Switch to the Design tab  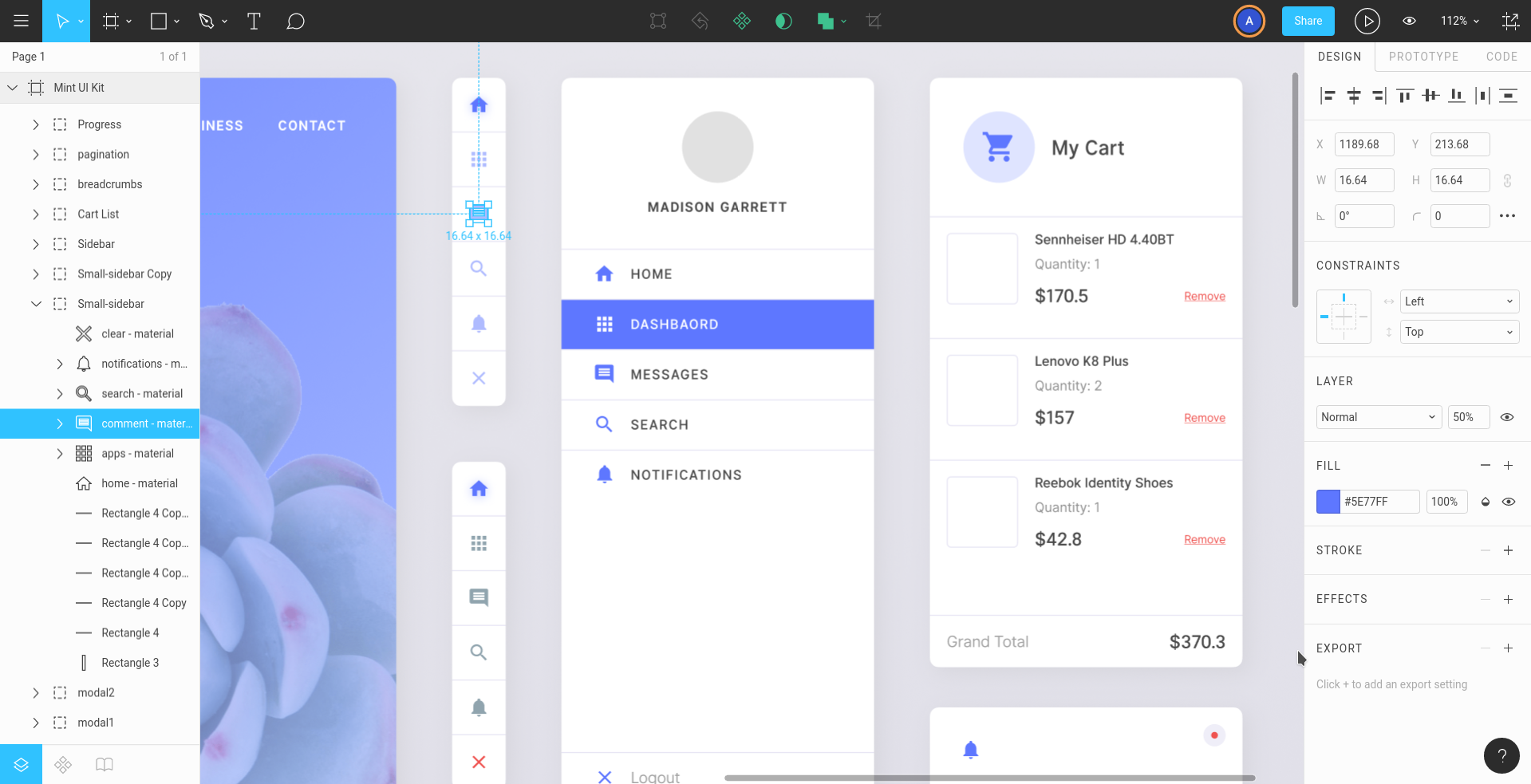[x=1340, y=57]
